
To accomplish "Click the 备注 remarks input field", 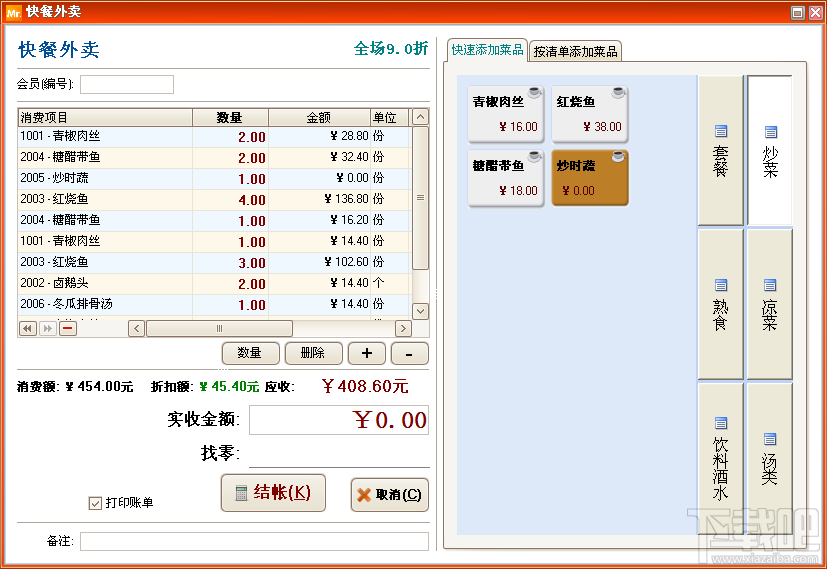I will tap(254, 541).
